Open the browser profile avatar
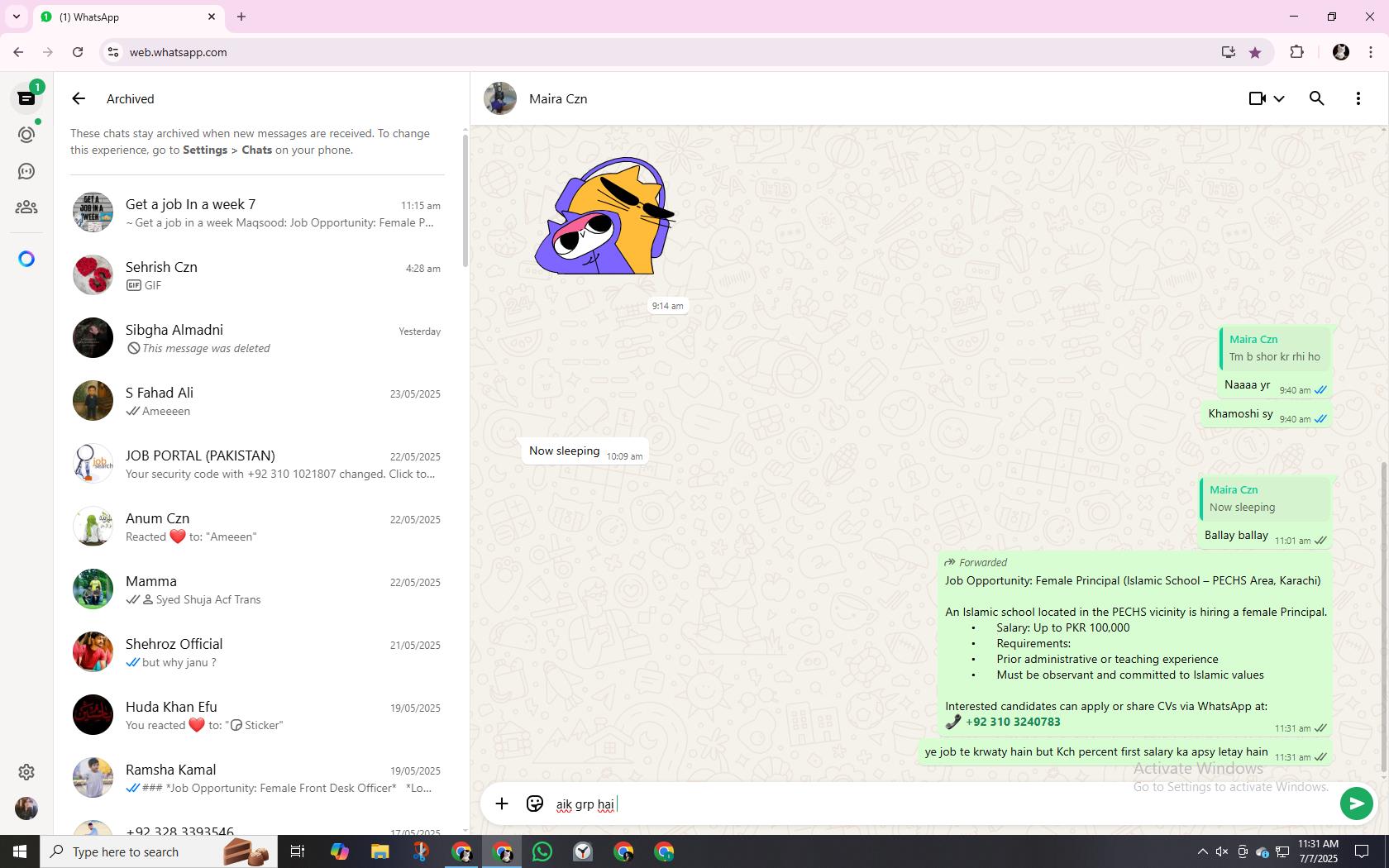 tap(1341, 52)
